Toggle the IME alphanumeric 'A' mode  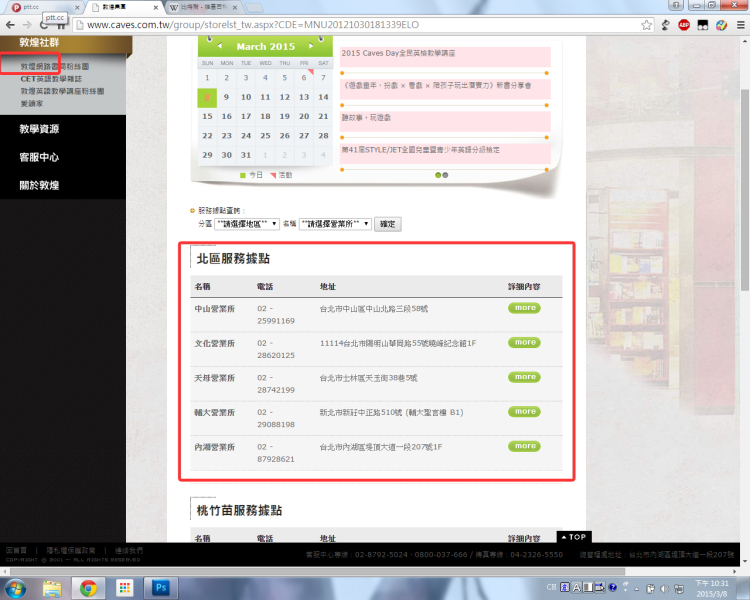point(576,588)
